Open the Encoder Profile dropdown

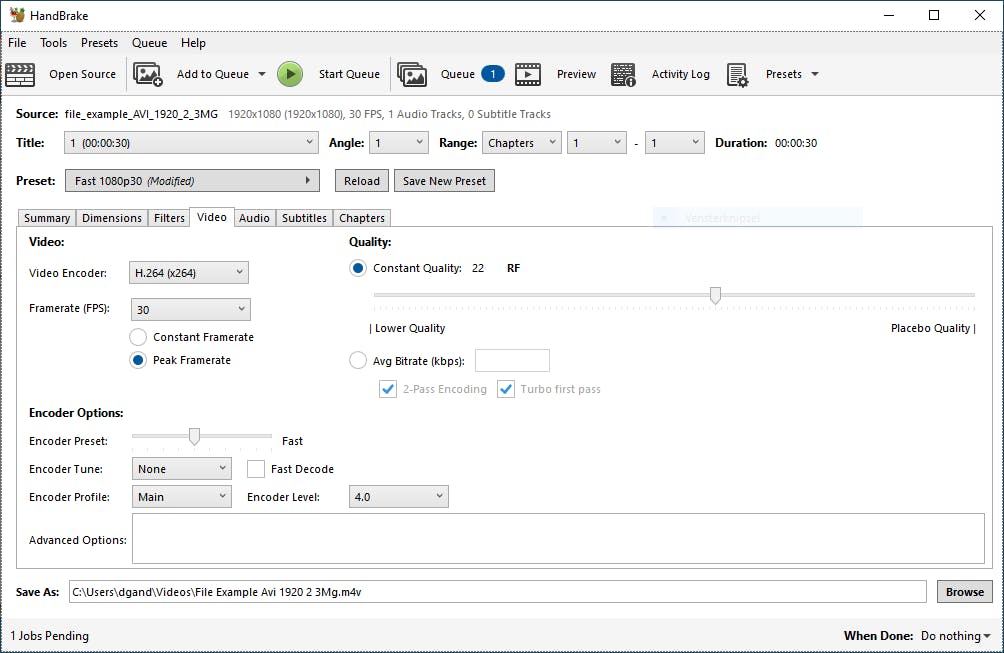(x=182, y=497)
